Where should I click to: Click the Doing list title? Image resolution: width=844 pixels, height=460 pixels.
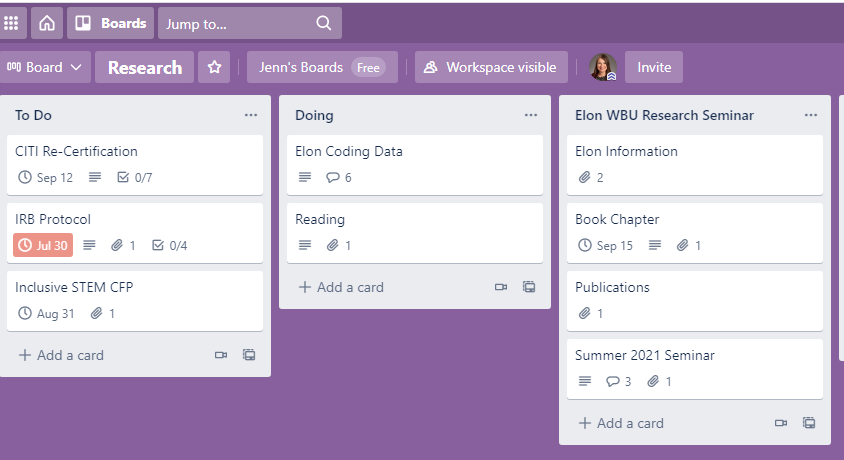tap(314, 115)
